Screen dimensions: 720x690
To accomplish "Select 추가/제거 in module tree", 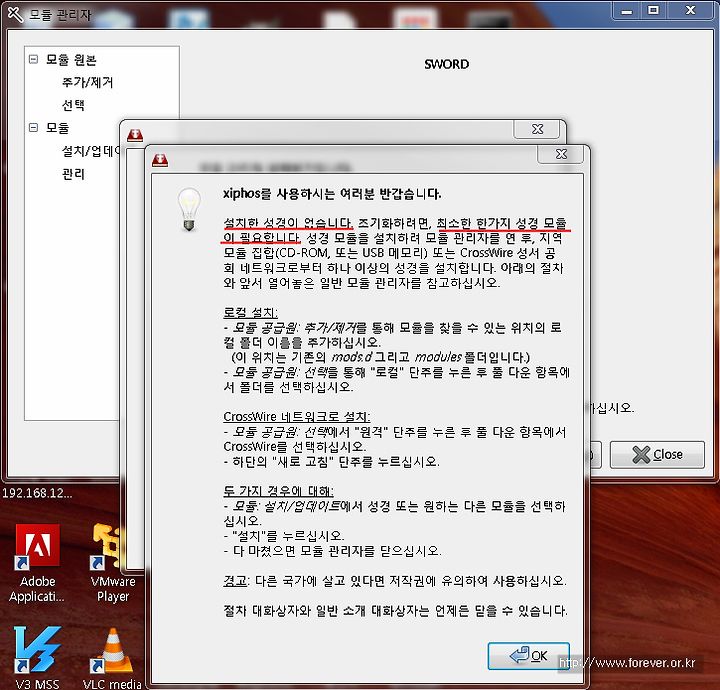I will pos(87,82).
